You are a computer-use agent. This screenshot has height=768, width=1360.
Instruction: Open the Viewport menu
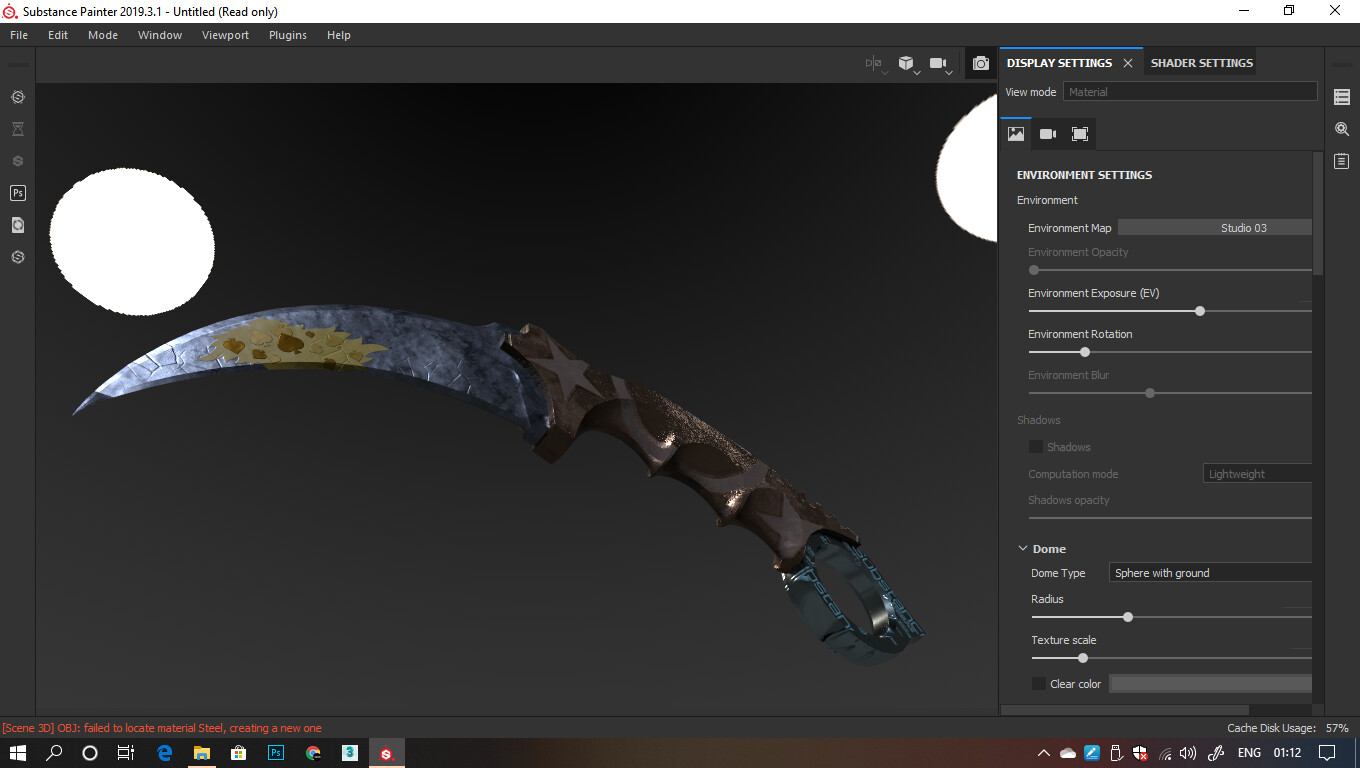coord(225,34)
